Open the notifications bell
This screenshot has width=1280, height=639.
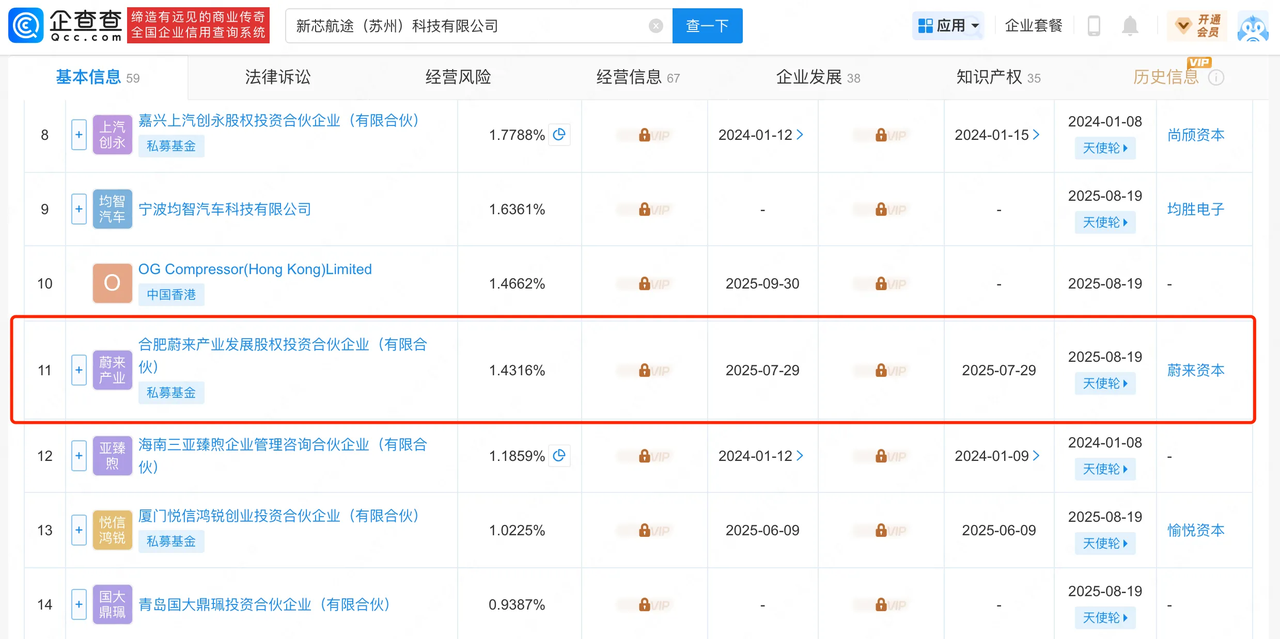1130,26
